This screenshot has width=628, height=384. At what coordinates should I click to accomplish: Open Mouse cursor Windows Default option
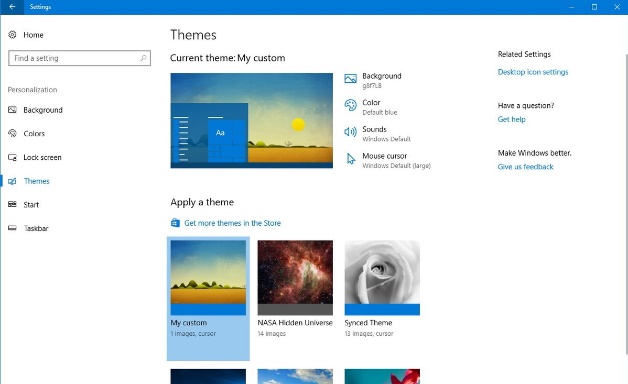[388, 160]
